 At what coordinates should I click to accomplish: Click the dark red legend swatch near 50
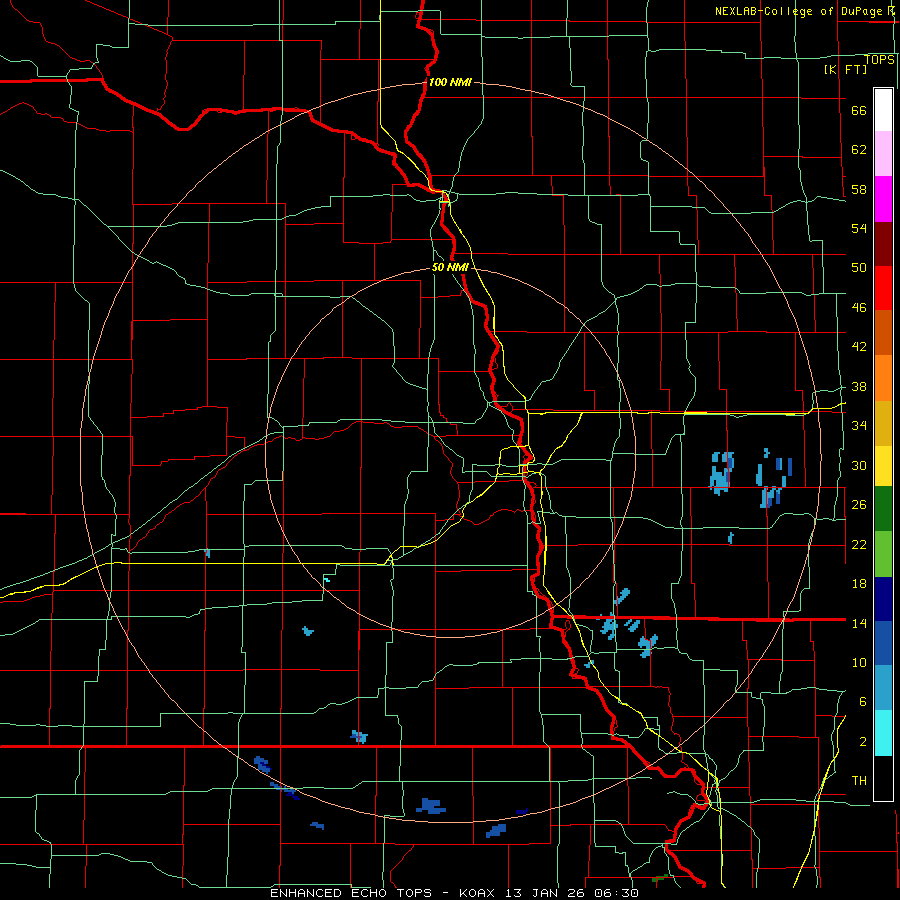click(883, 244)
